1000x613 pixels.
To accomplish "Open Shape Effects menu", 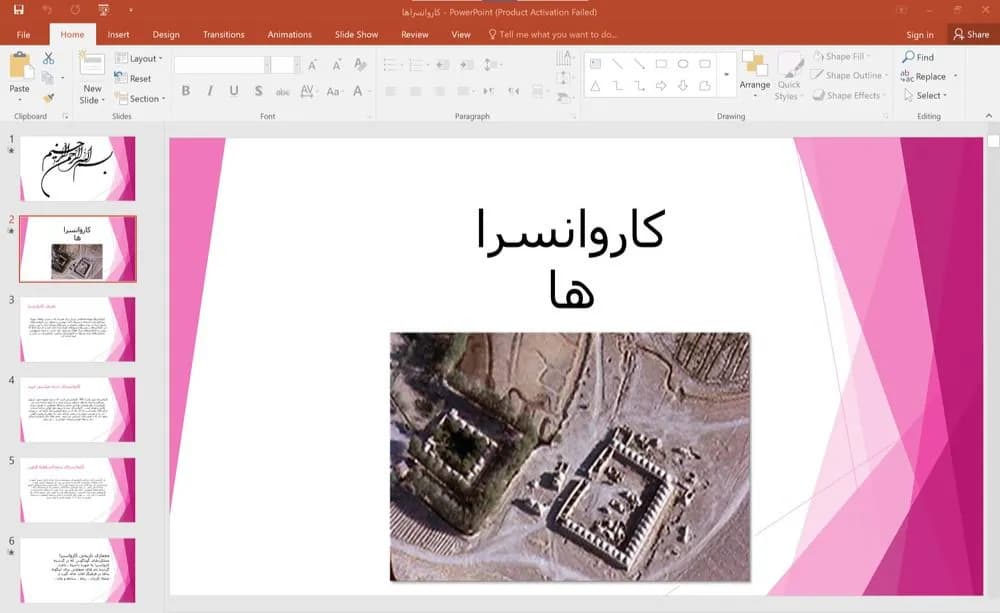I will [848, 96].
